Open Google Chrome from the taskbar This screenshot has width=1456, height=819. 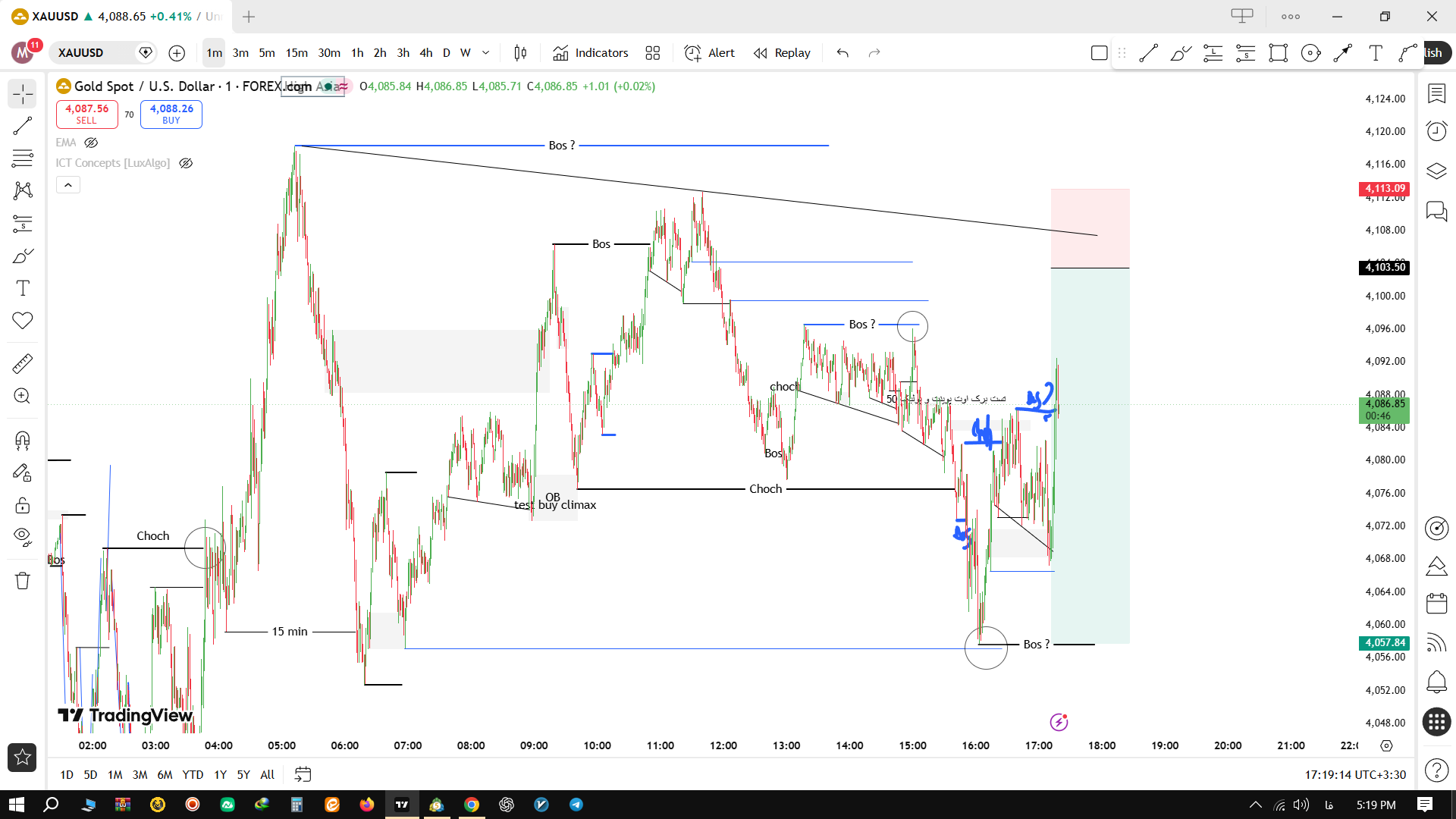[472, 805]
